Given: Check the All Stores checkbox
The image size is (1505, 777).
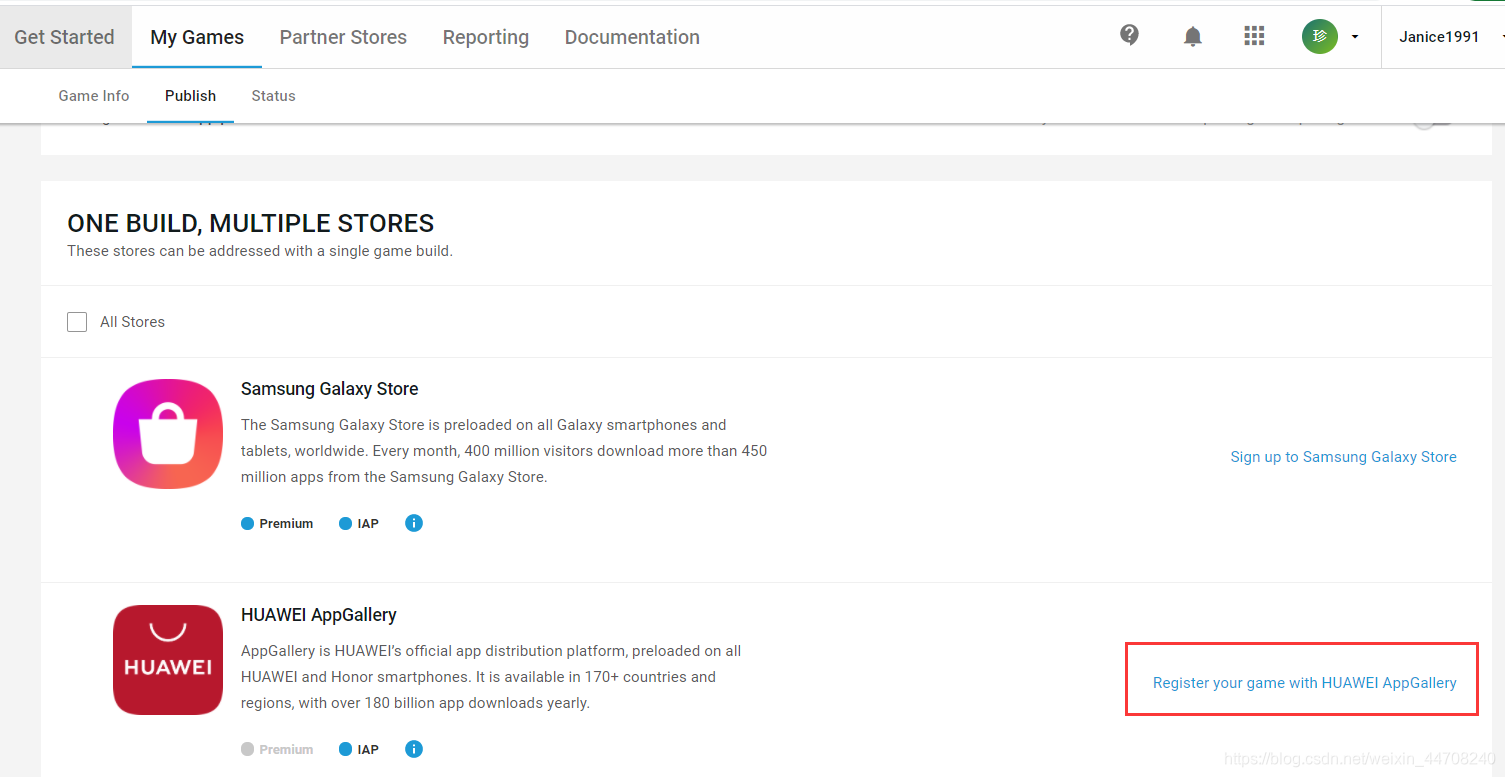Looking at the screenshot, I should pos(77,322).
